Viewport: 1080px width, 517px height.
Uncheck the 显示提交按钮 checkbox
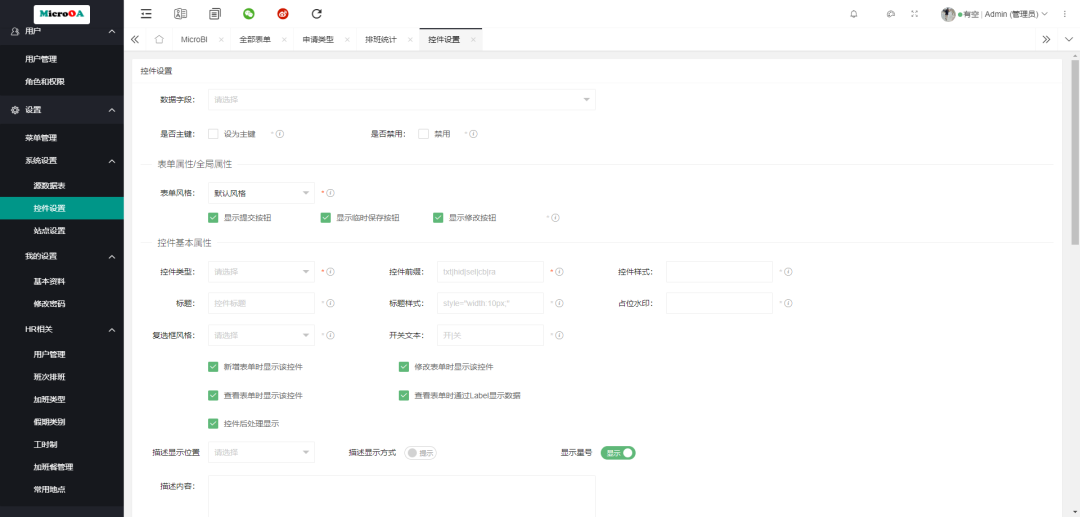coord(213,217)
